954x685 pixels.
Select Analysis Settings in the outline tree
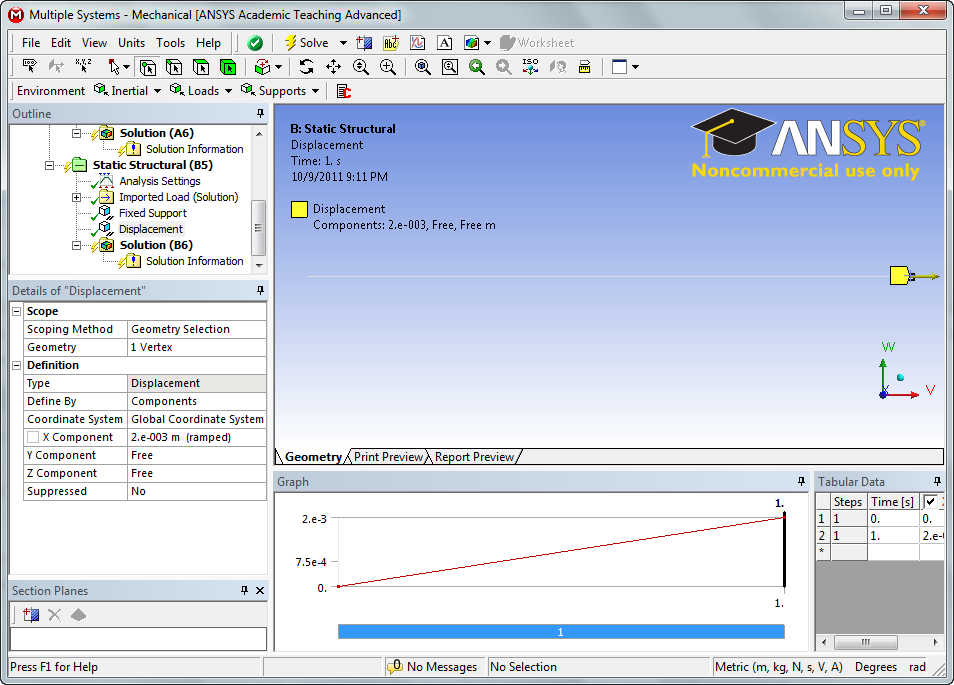point(159,181)
